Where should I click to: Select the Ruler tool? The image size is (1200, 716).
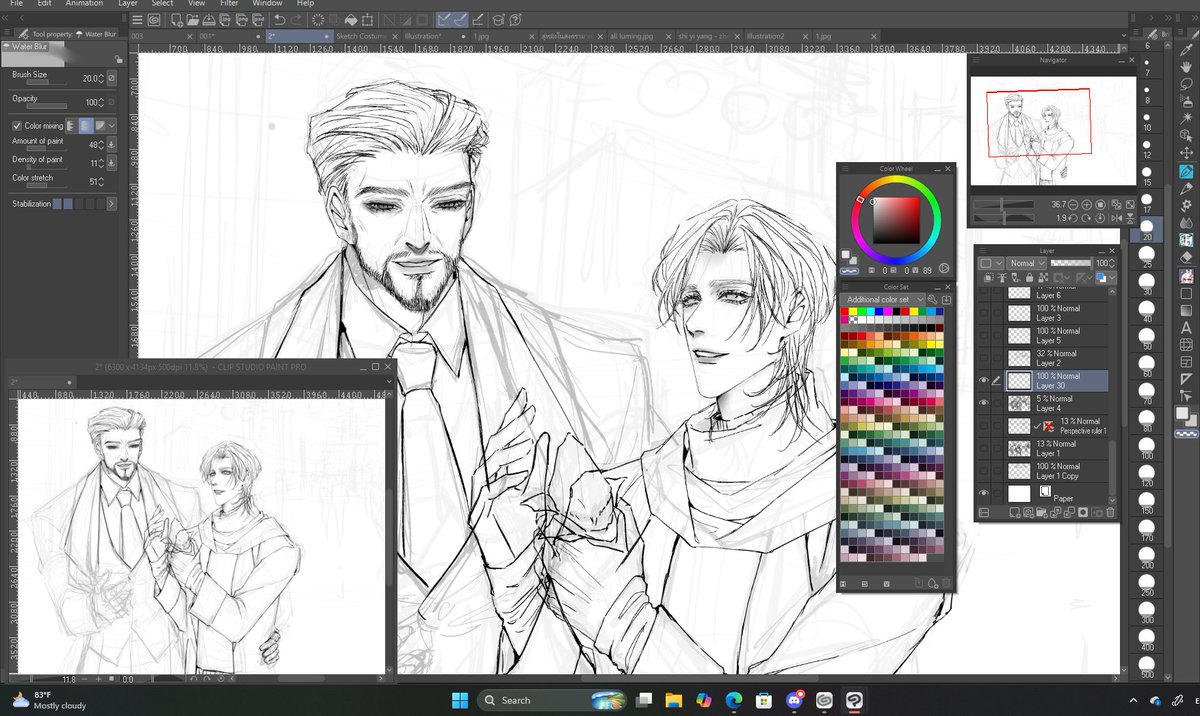1186,379
